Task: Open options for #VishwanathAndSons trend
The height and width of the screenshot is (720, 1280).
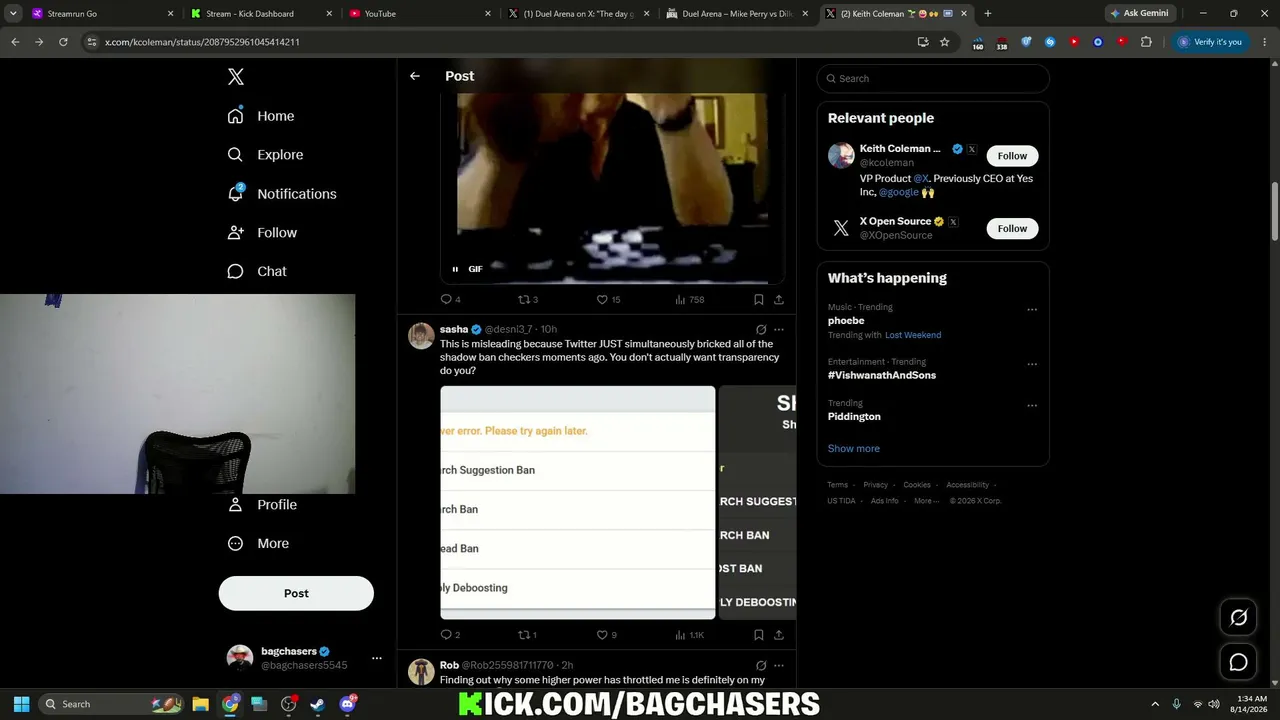Action: point(1032,364)
